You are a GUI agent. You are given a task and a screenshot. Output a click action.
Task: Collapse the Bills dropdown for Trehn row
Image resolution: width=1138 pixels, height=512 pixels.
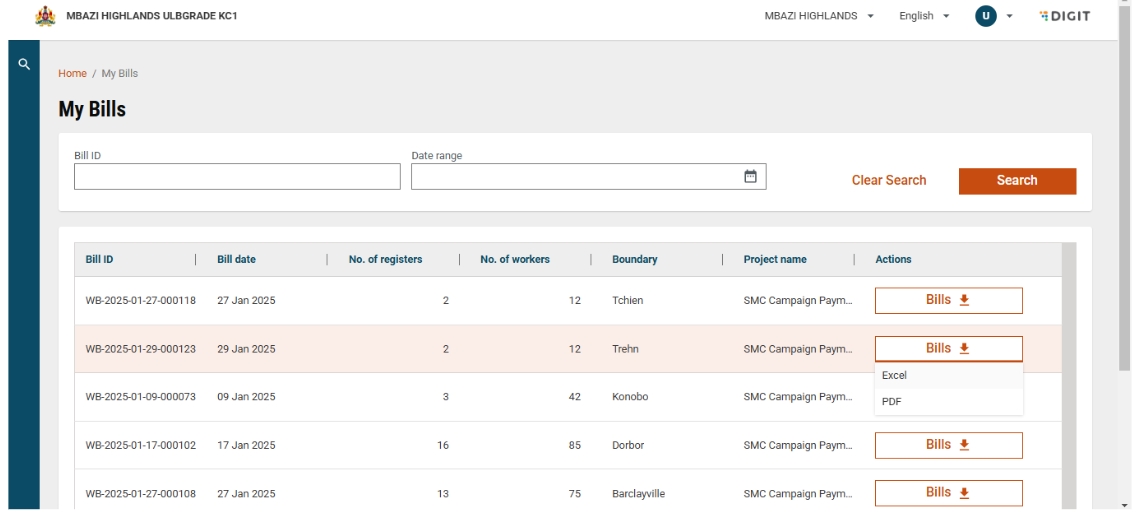(948, 348)
